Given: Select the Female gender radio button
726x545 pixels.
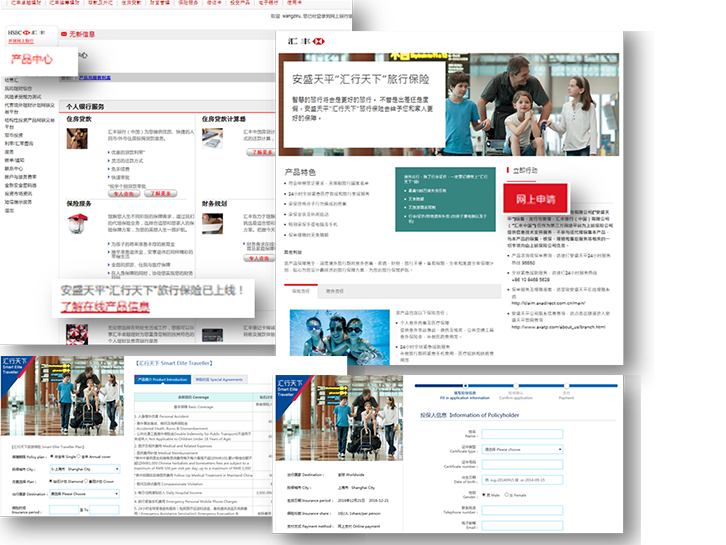Looking at the screenshot, I should pyautogui.click(x=507, y=495).
